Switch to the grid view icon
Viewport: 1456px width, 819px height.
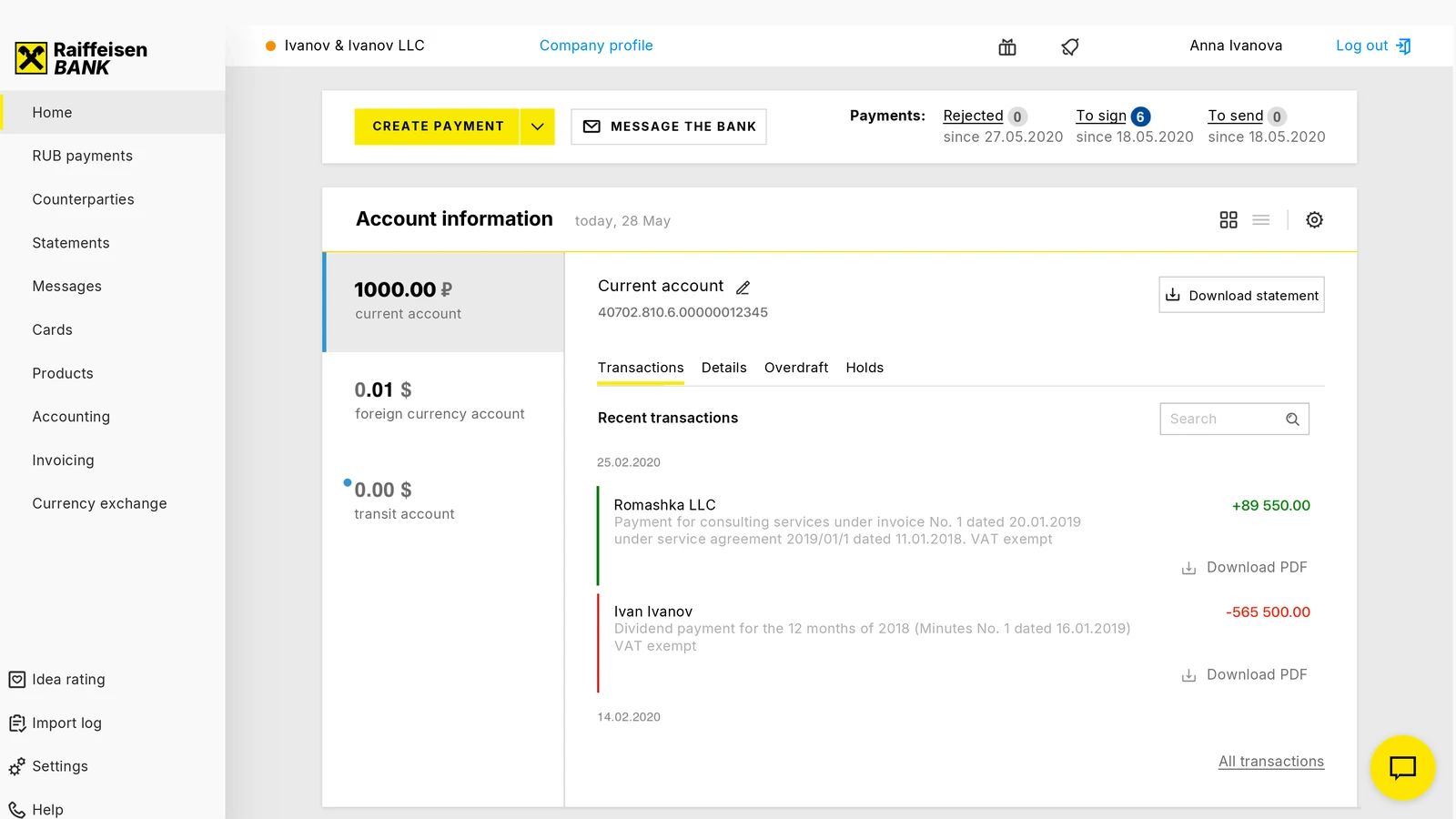1228,220
